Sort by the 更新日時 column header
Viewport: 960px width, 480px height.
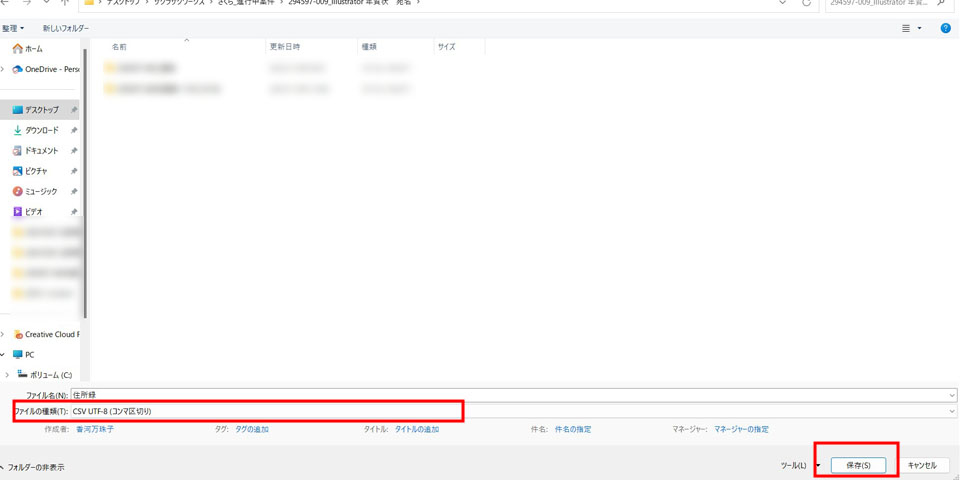(284, 47)
